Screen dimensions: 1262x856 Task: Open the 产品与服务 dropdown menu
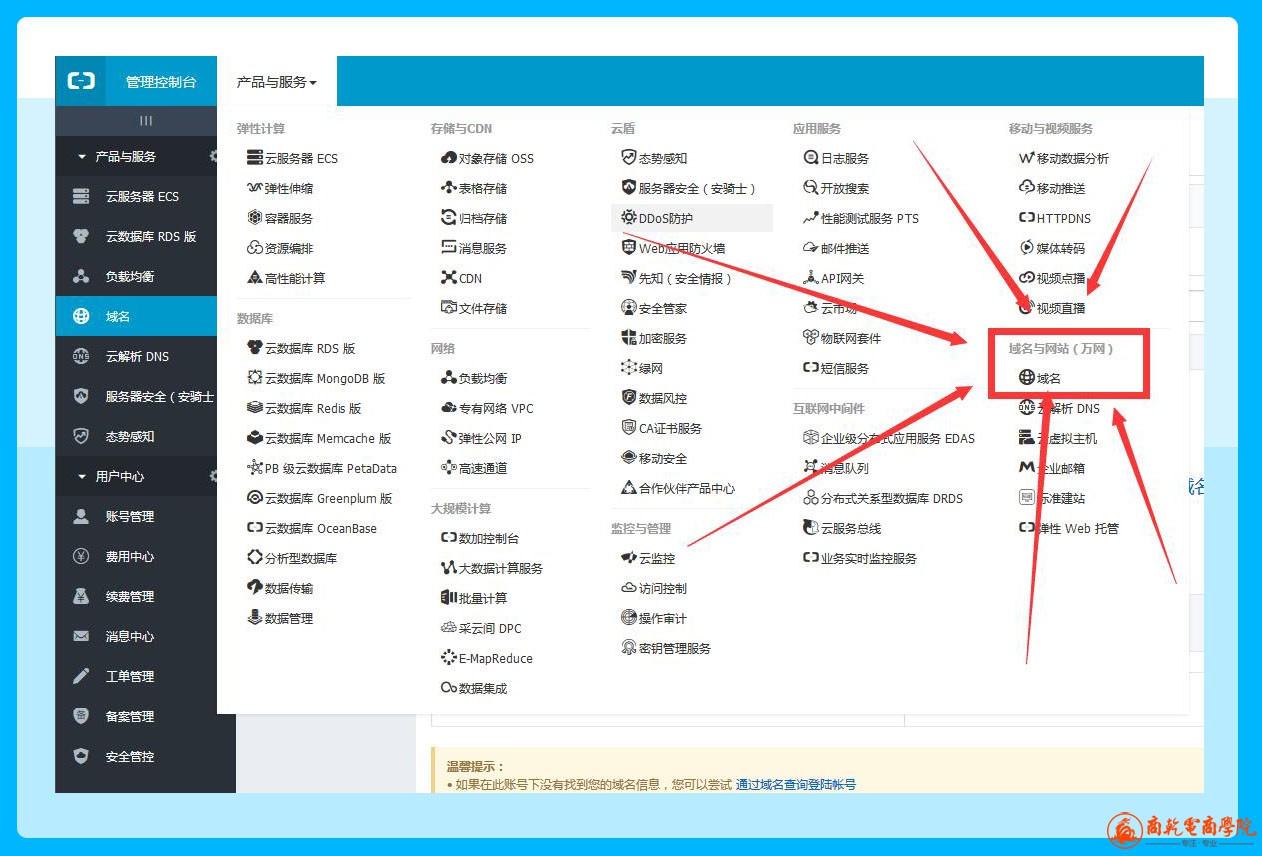tap(277, 82)
